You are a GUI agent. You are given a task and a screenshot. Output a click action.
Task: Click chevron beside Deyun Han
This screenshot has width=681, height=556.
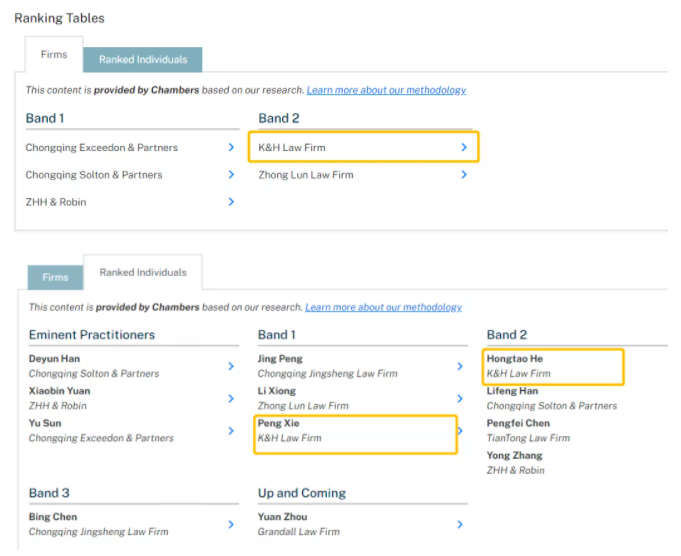231,366
